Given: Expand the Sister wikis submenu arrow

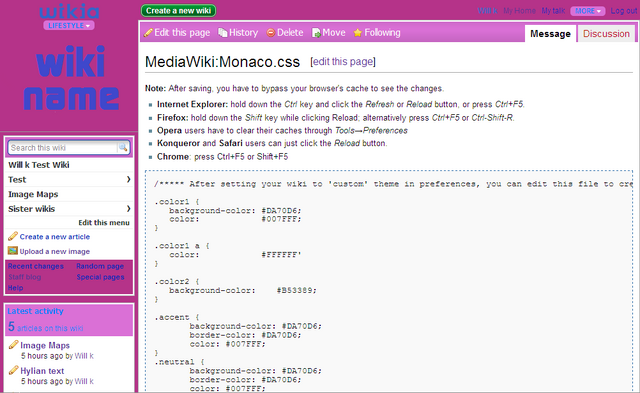Looking at the screenshot, I should tap(129, 209).
